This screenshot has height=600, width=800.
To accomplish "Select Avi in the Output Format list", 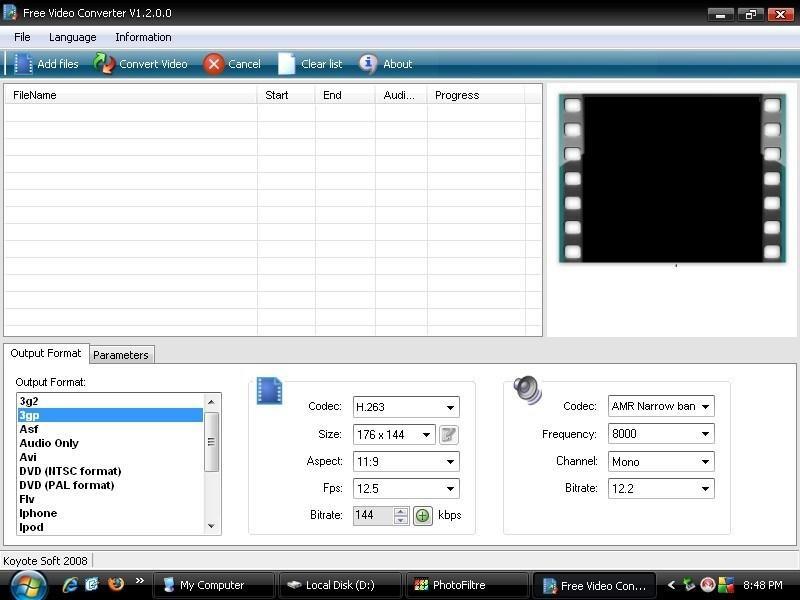I will [x=28, y=457].
